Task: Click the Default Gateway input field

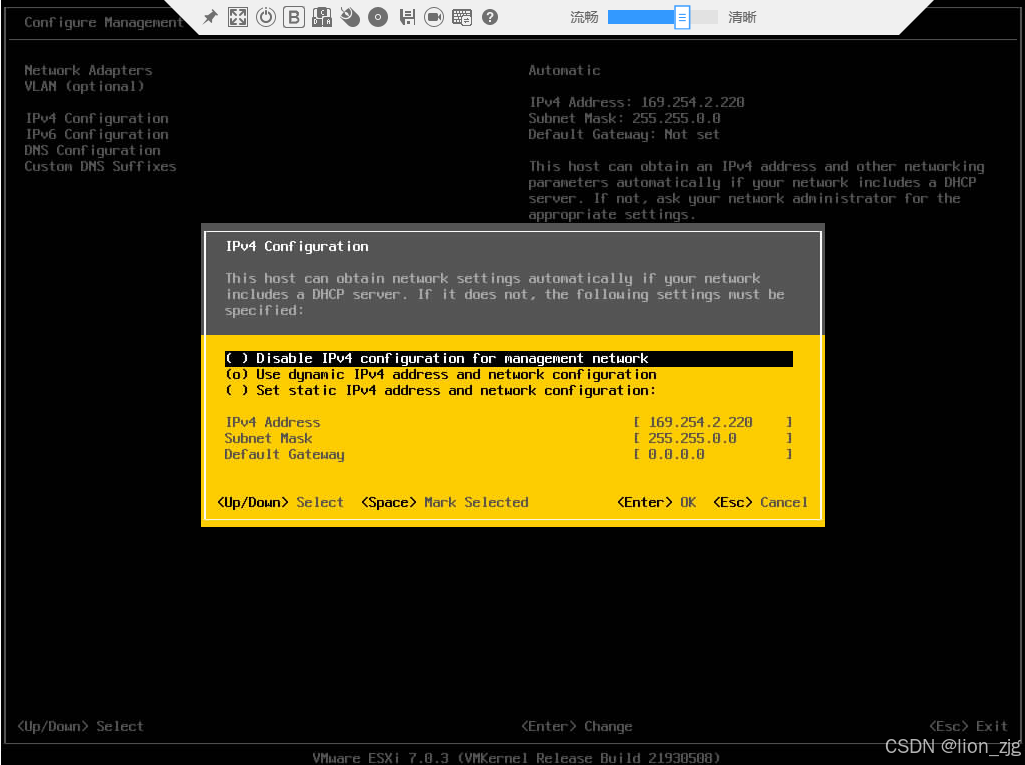Action: coord(712,455)
